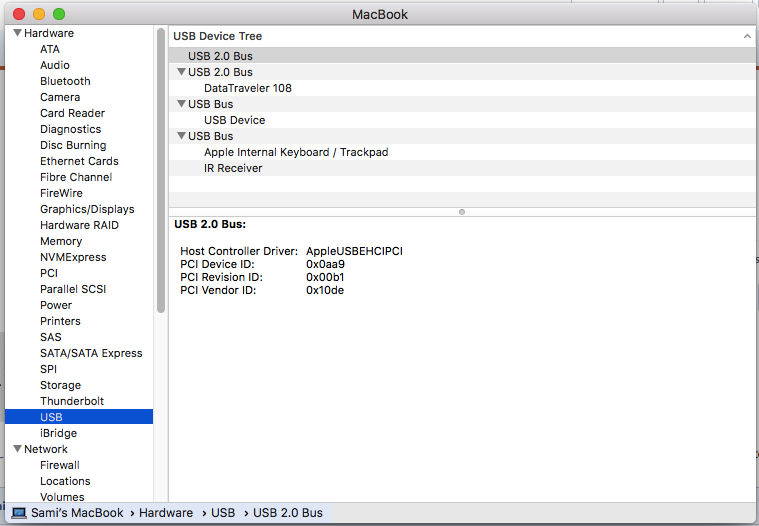Open Bluetooth hardware info
The height and width of the screenshot is (526, 759).
pos(65,81)
